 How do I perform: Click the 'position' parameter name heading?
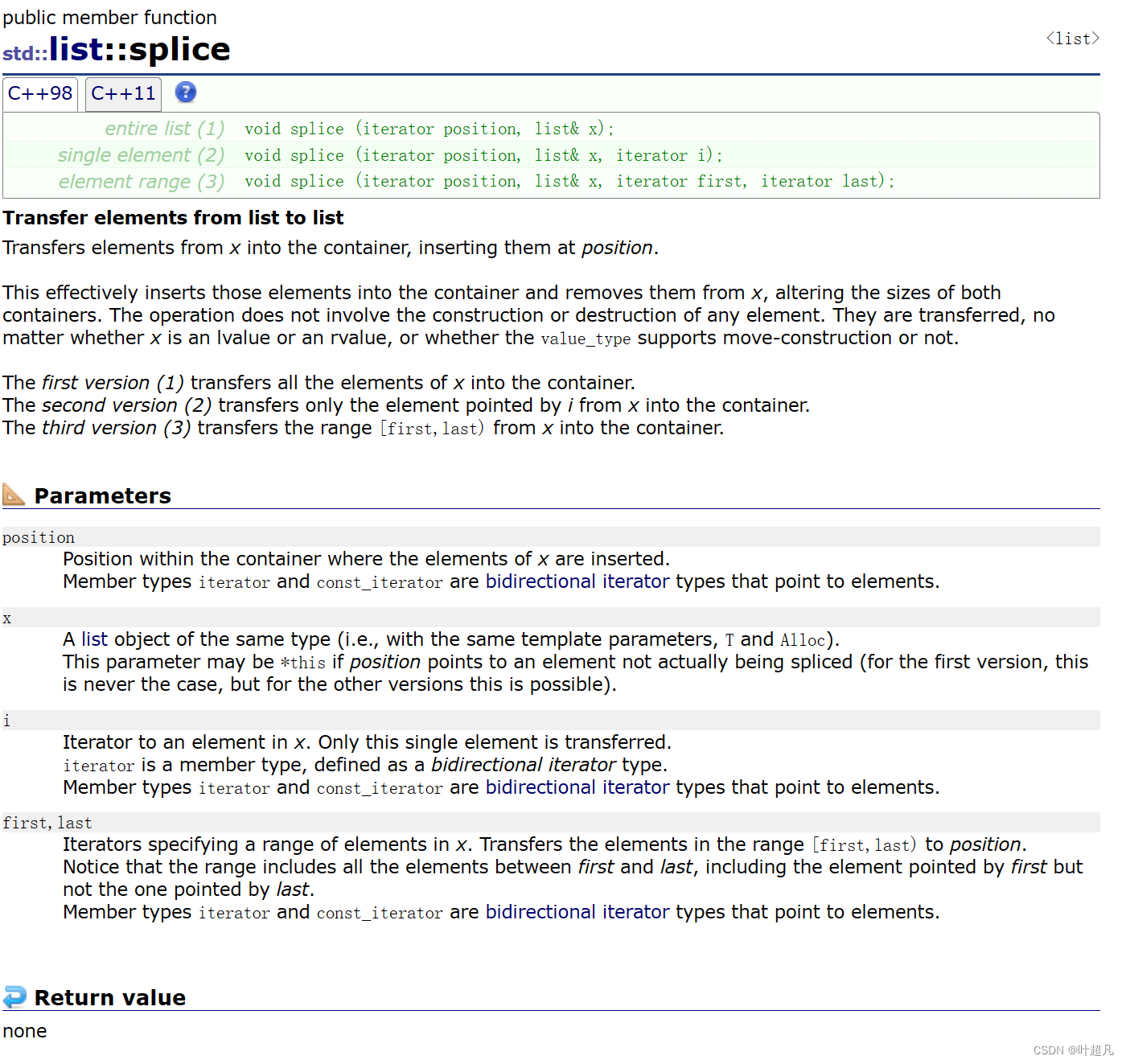(x=39, y=537)
